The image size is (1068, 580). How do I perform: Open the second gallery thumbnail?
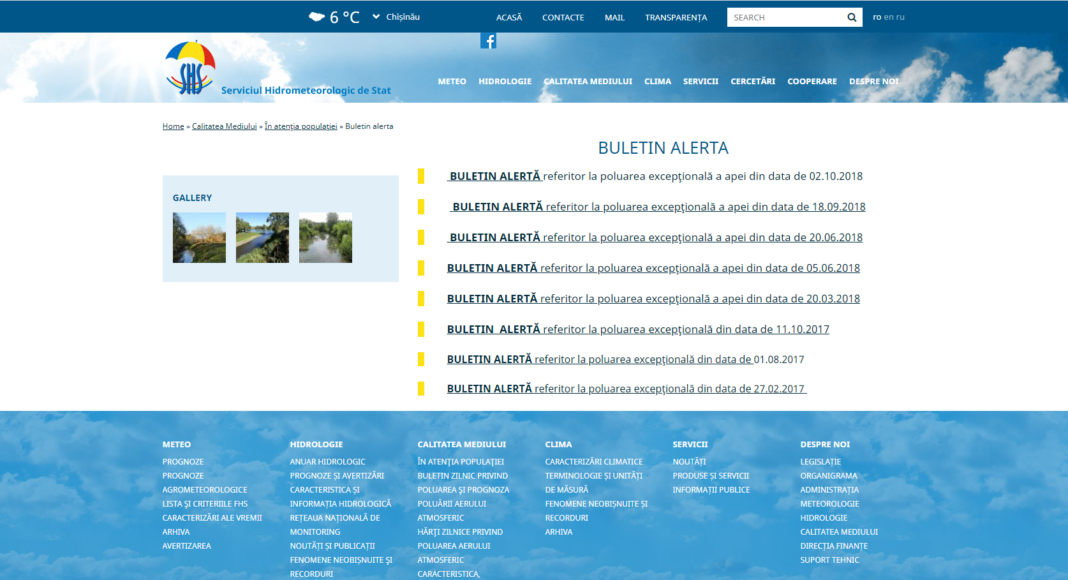[x=262, y=238]
